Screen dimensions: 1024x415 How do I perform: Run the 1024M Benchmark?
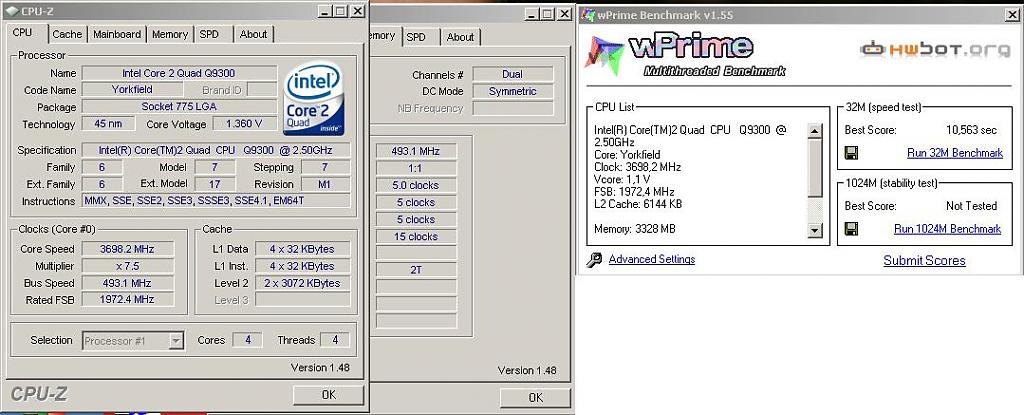(948, 229)
